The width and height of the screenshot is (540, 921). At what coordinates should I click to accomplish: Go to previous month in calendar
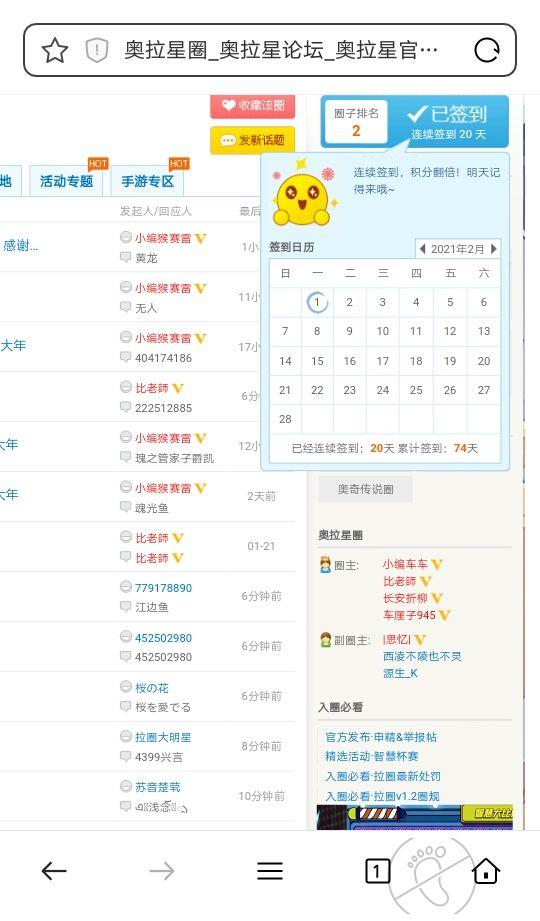(422, 249)
